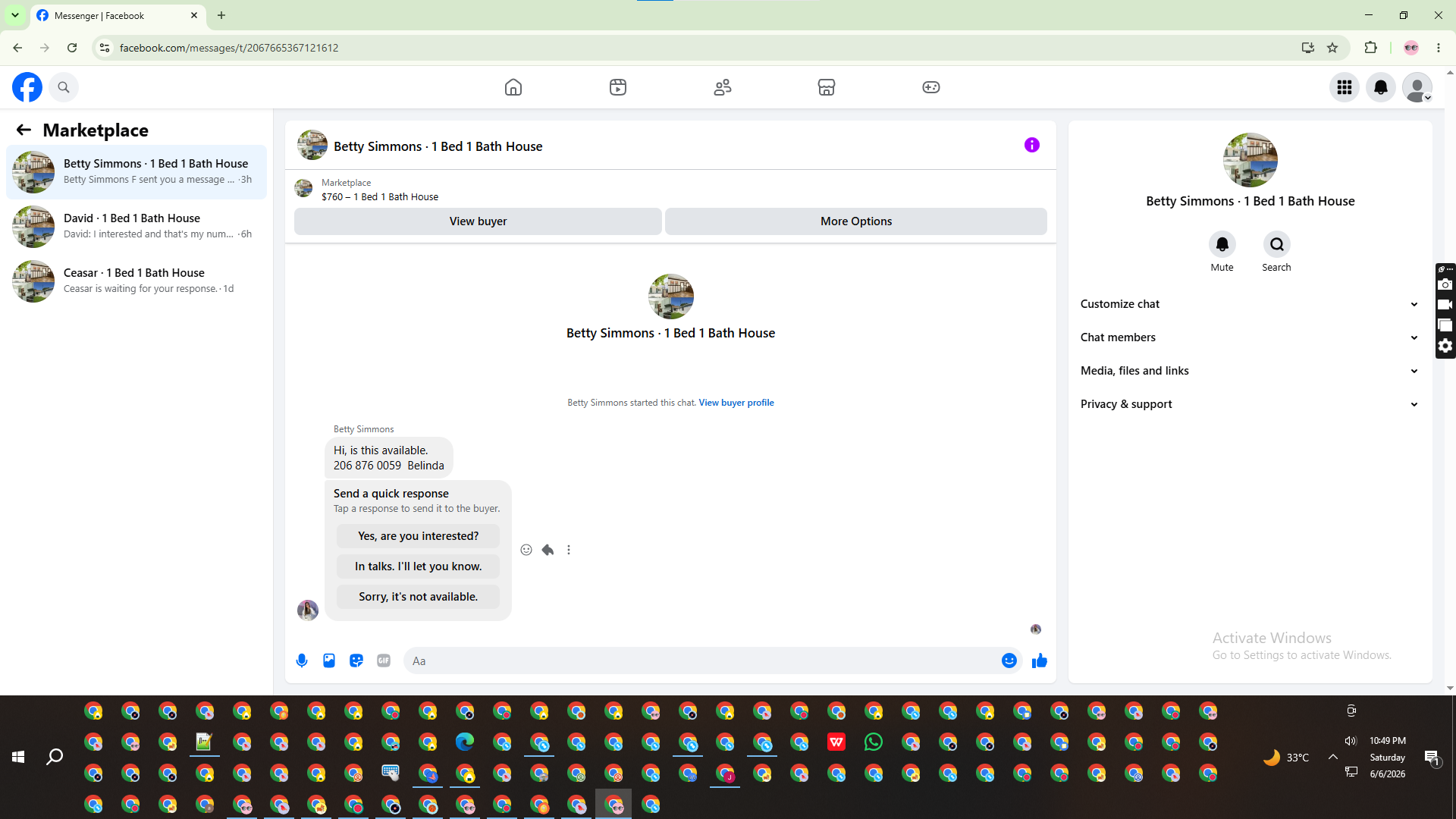
Task: Expand the Customize chat section
Action: [x=1250, y=304]
